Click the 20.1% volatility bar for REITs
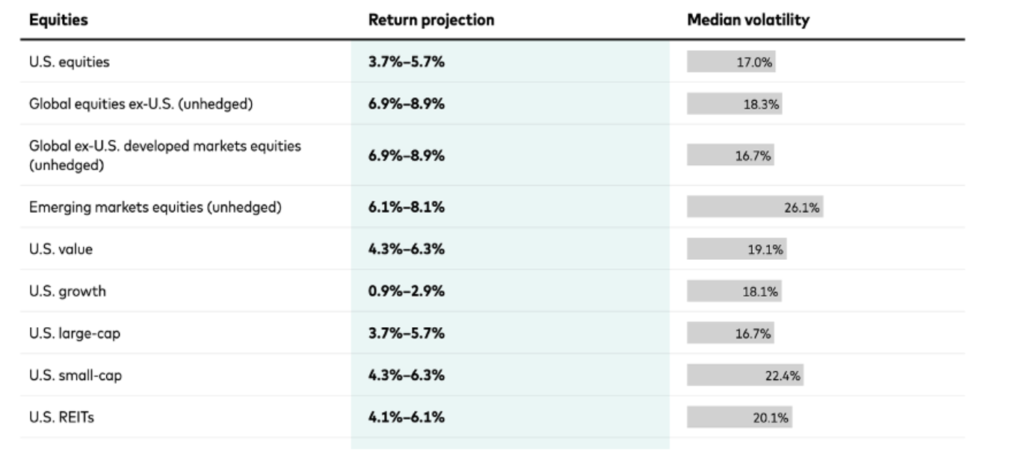Viewport: 1024px width, 469px height. pos(739,417)
